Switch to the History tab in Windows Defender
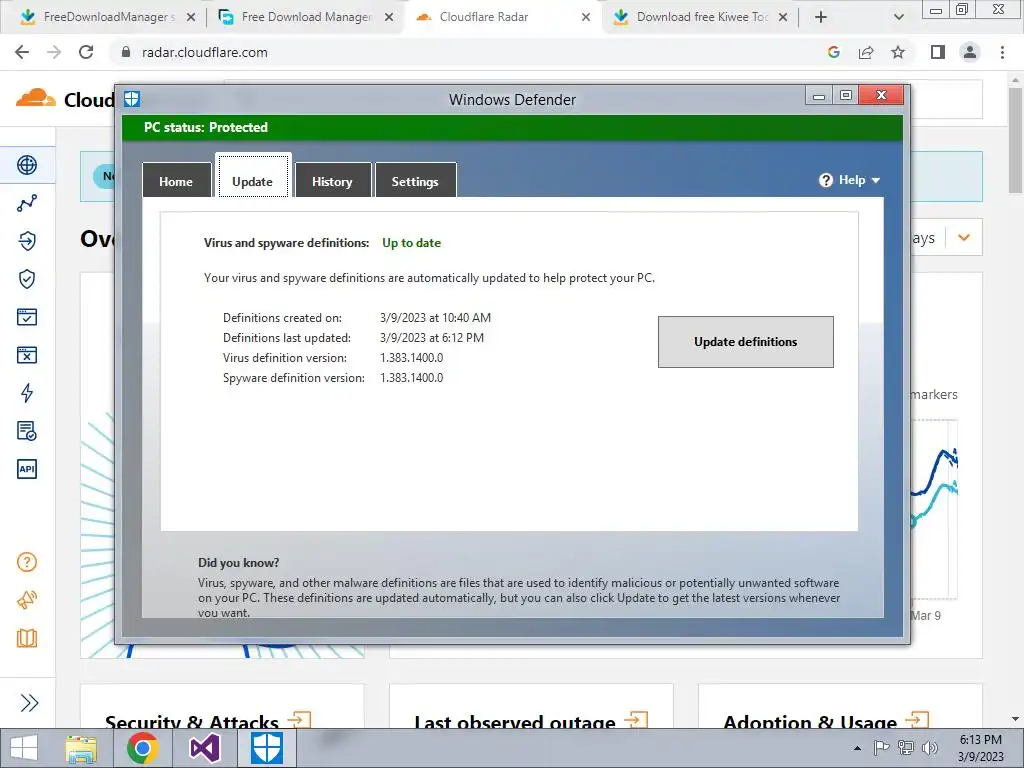Viewport: 1024px width, 768px height. pos(332,181)
